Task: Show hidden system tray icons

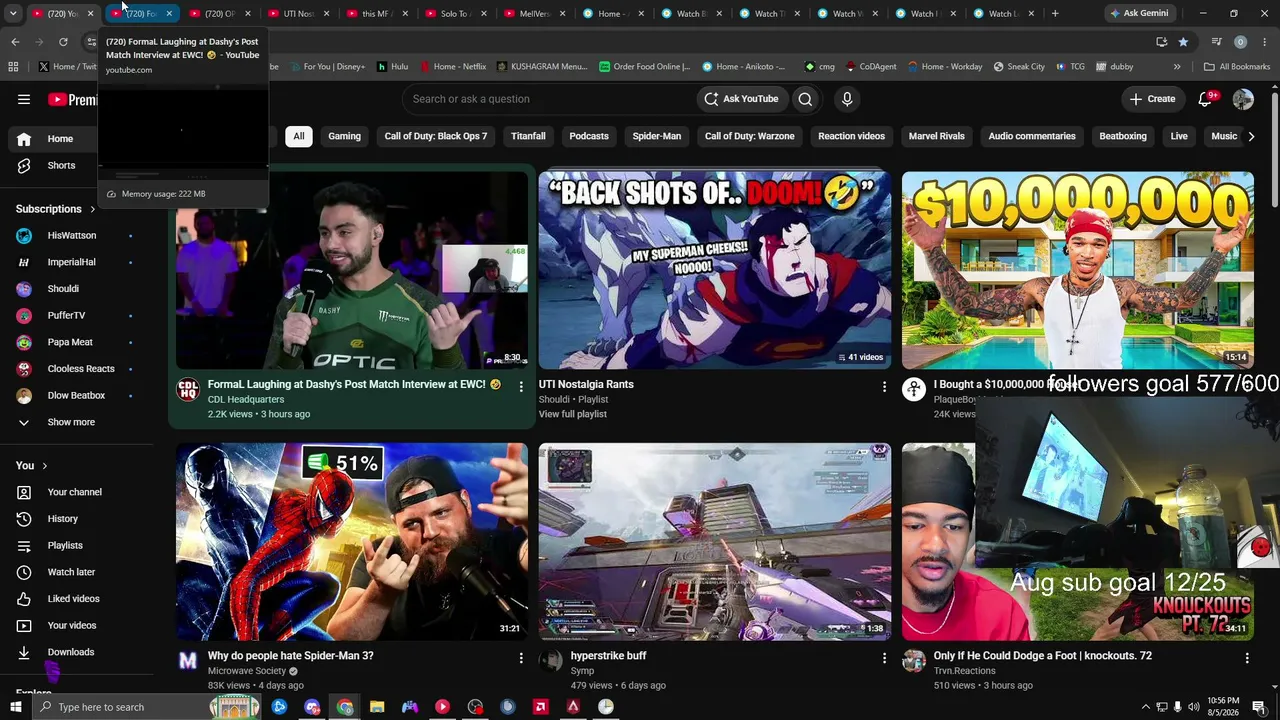Action: point(1145,707)
